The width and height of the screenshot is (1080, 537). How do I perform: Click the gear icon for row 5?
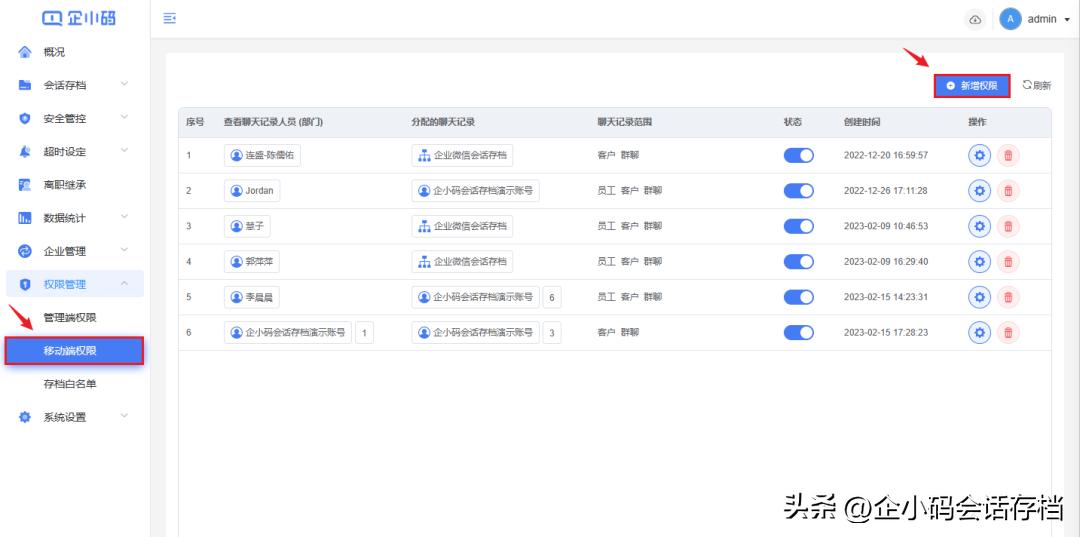pos(980,297)
